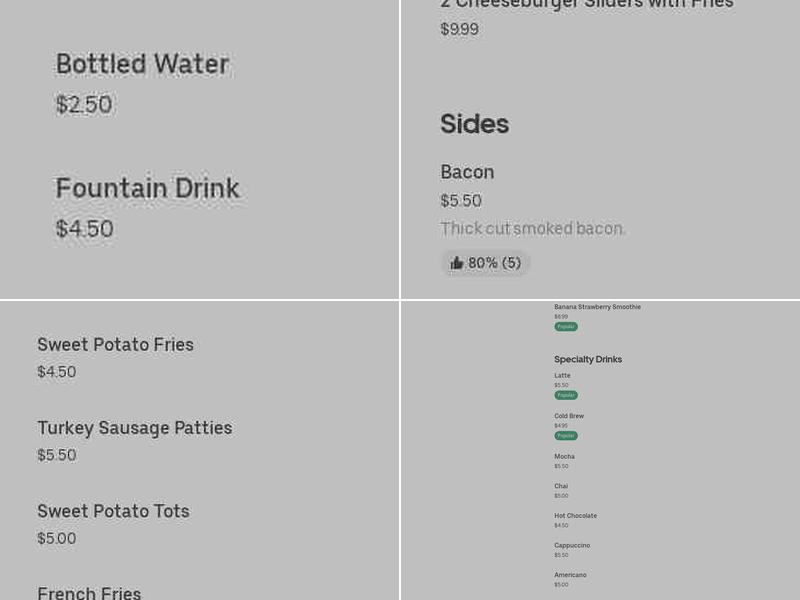This screenshot has height=600, width=800.
Task: Click the thumbs-up icon under Bacon
Action: (x=457, y=263)
